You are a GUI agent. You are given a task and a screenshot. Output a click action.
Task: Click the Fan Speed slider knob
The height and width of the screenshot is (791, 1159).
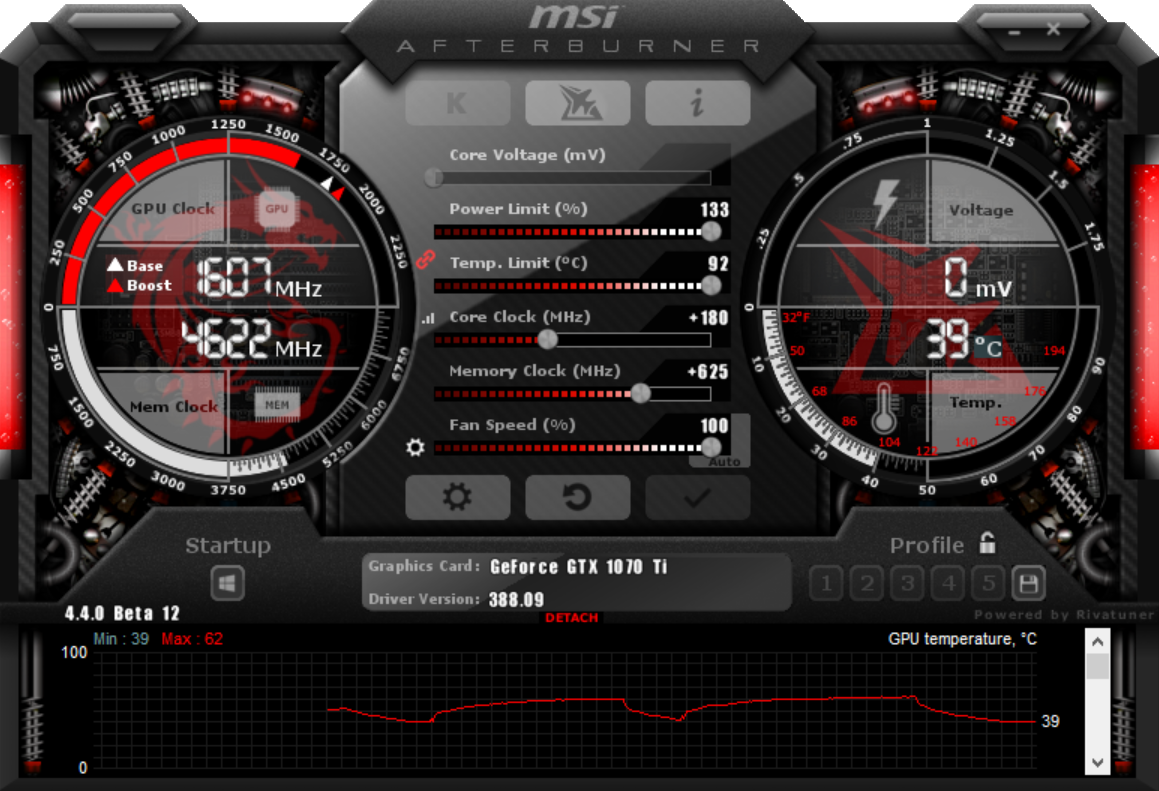[x=711, y=447]
